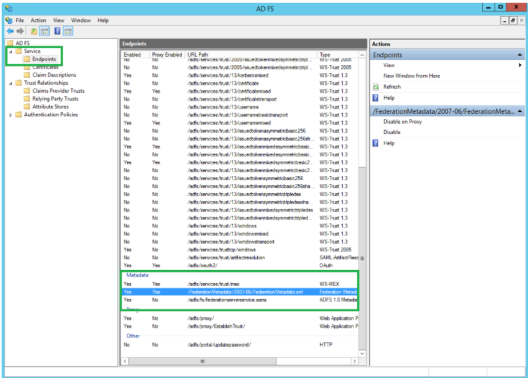Select the federationserverservice.asmx endpoint row
Screen dimensions: 532x378
pyautogui.click(x=240, y=300)
